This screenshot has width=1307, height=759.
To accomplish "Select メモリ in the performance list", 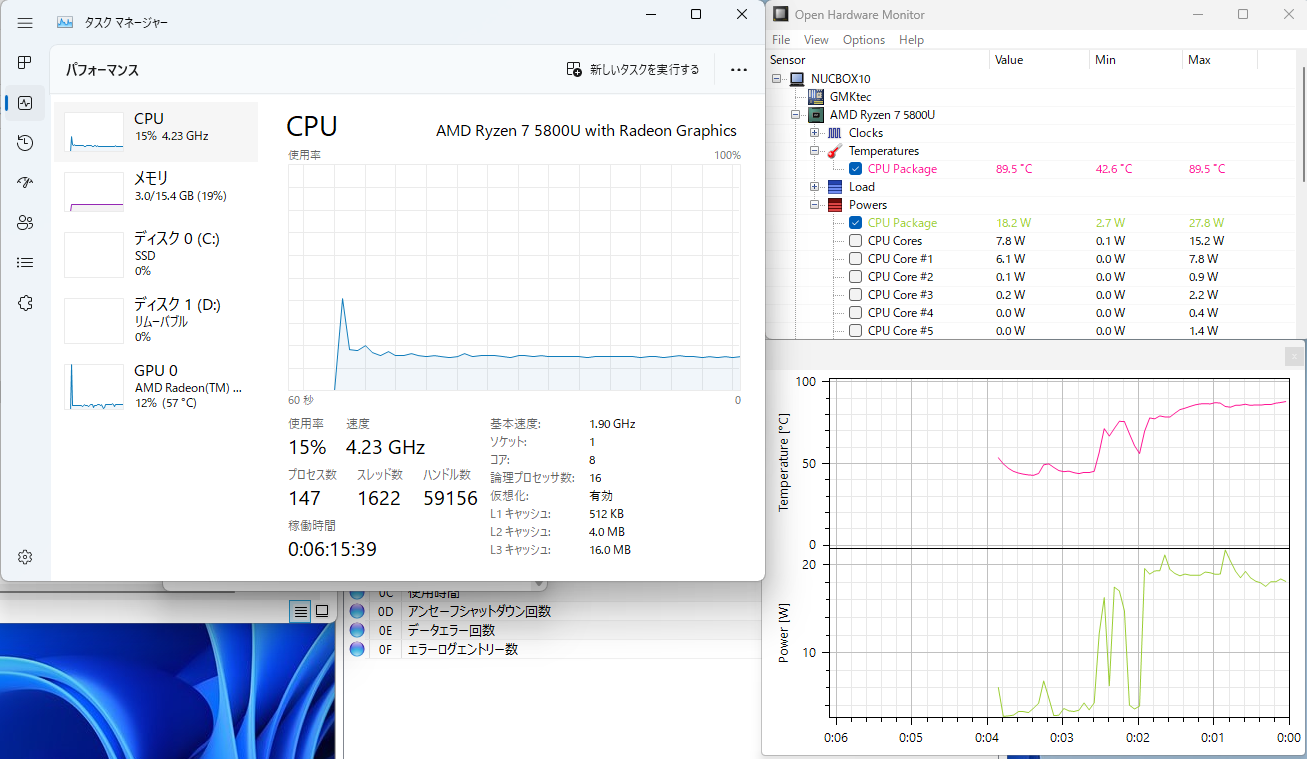I will (156, 192).
